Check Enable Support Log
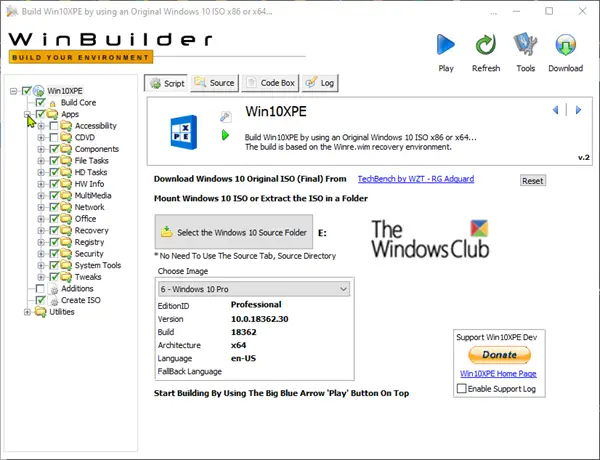600x460 pixels. coord(462,388)
